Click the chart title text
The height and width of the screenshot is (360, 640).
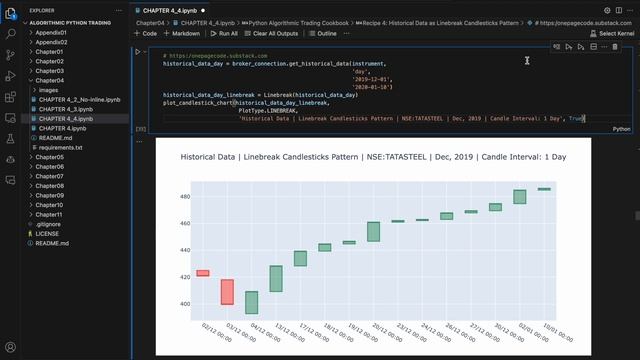(373, 157)
